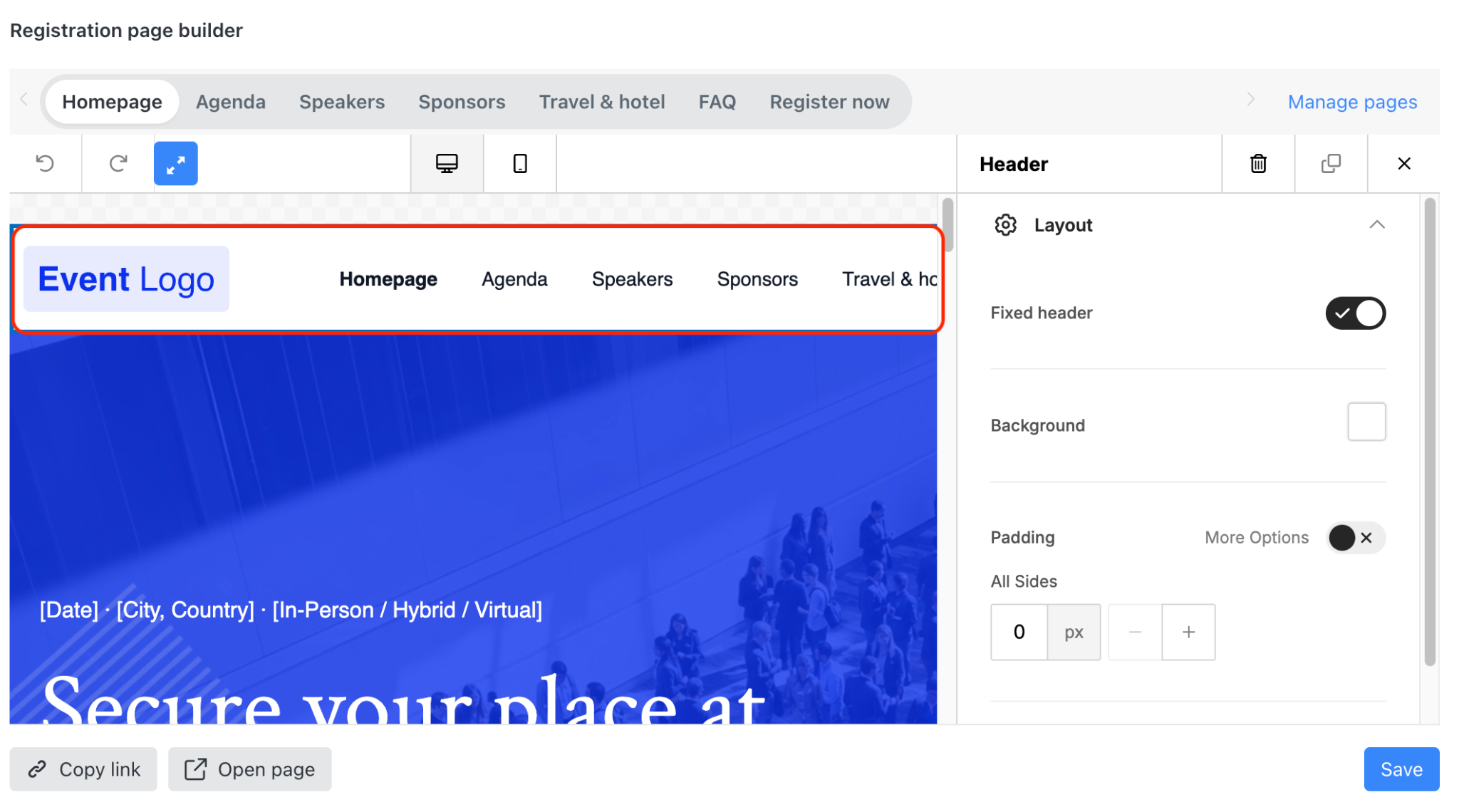The width and height of the screenshot is (1459, 812).
Task: Click the Copy link button
Action: pos(83,769)
